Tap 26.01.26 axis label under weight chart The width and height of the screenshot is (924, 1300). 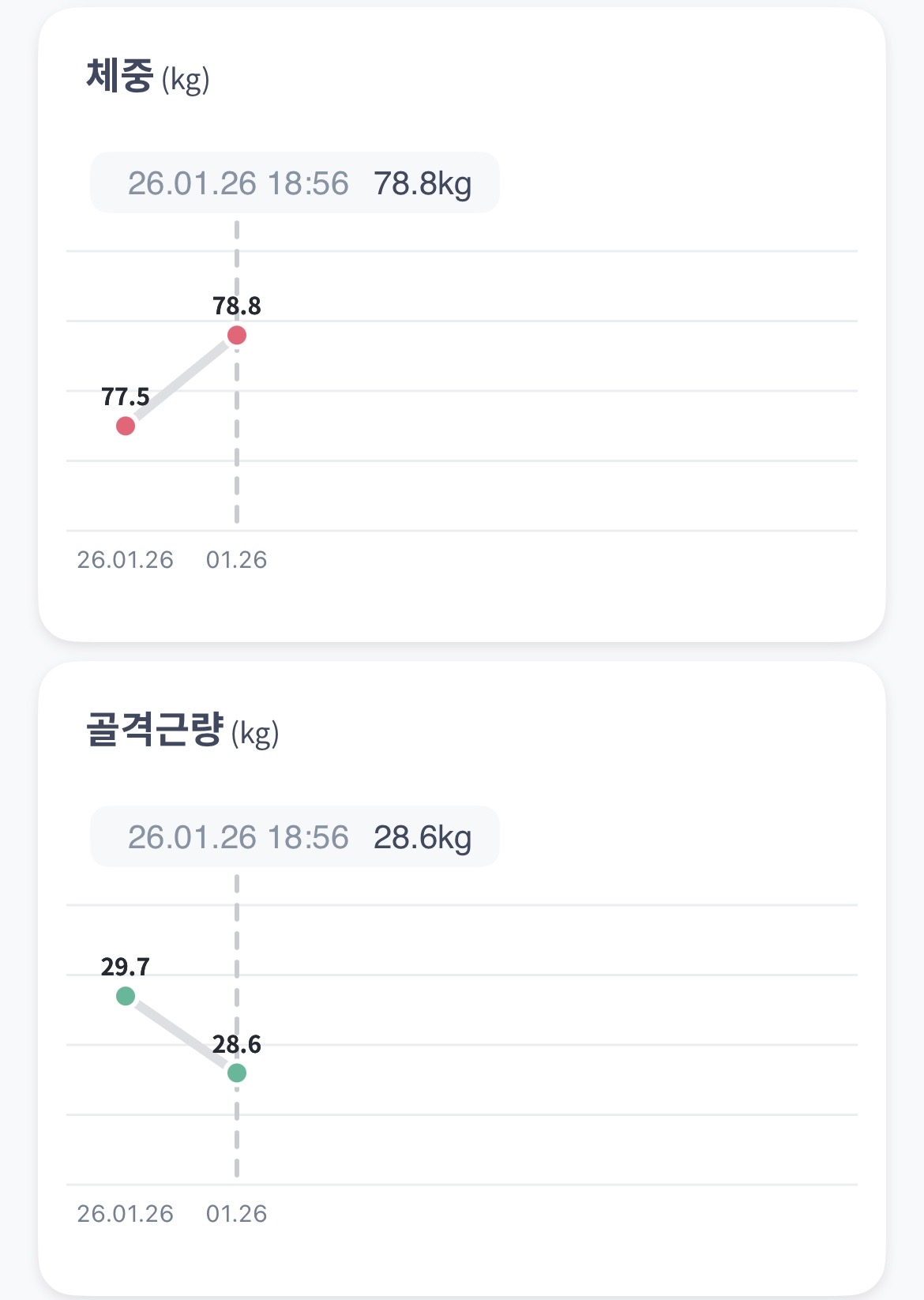tap(125, 560)
